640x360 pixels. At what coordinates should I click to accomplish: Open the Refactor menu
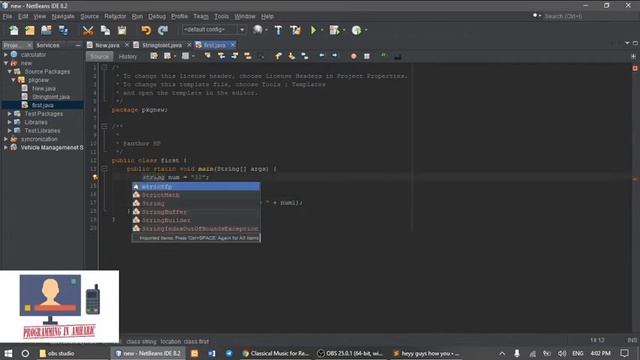pos(115,16)
